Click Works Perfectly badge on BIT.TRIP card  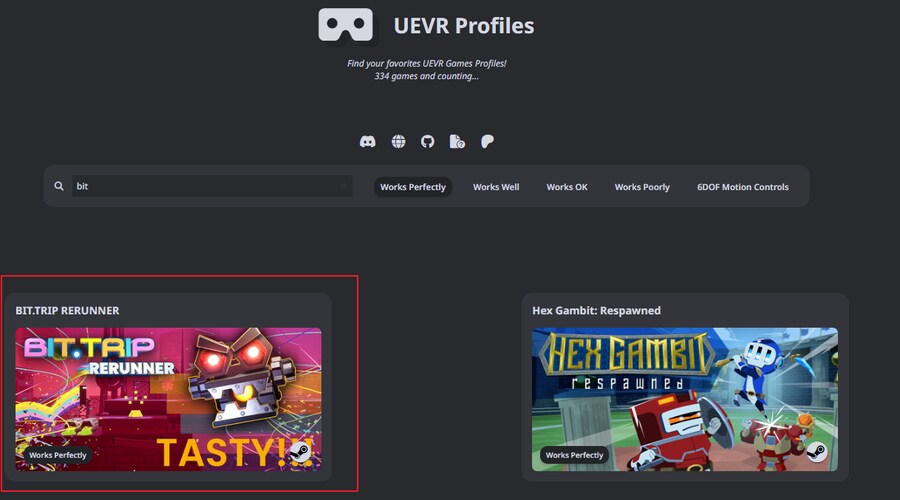coord(57,455)
